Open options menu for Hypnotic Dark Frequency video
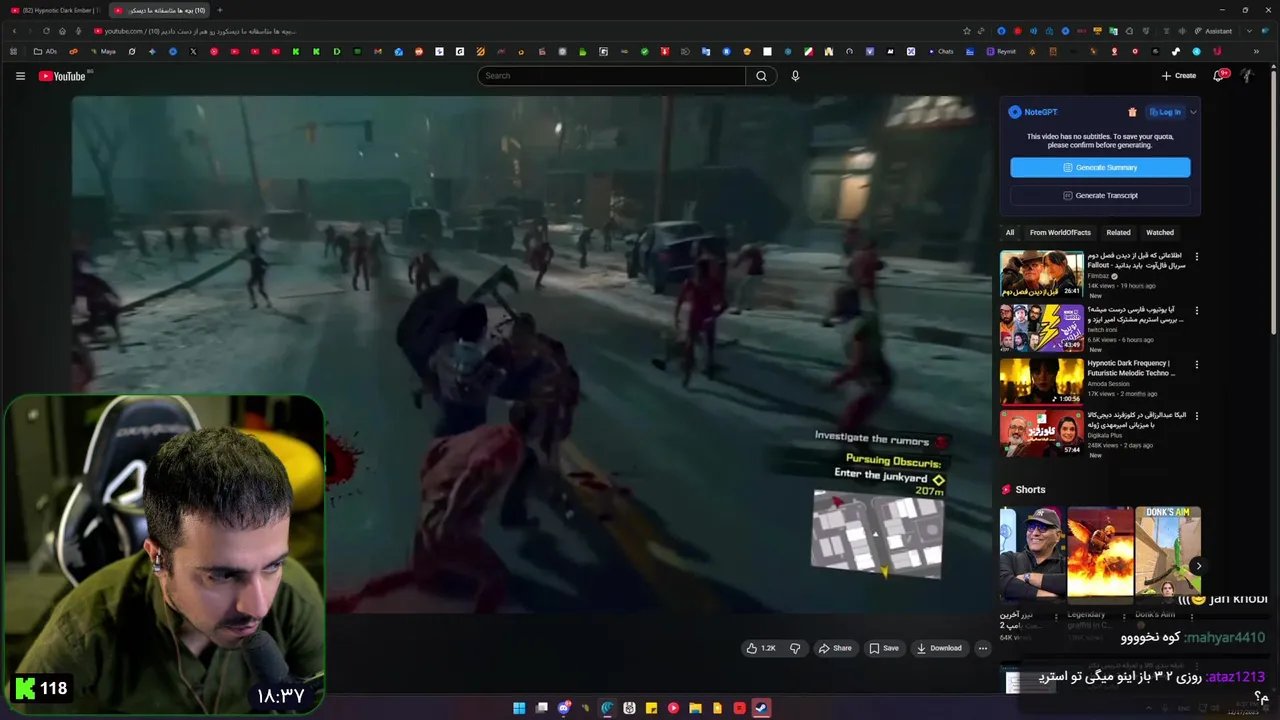Viewport: 1280px width, 720px height. (1196, 365)
